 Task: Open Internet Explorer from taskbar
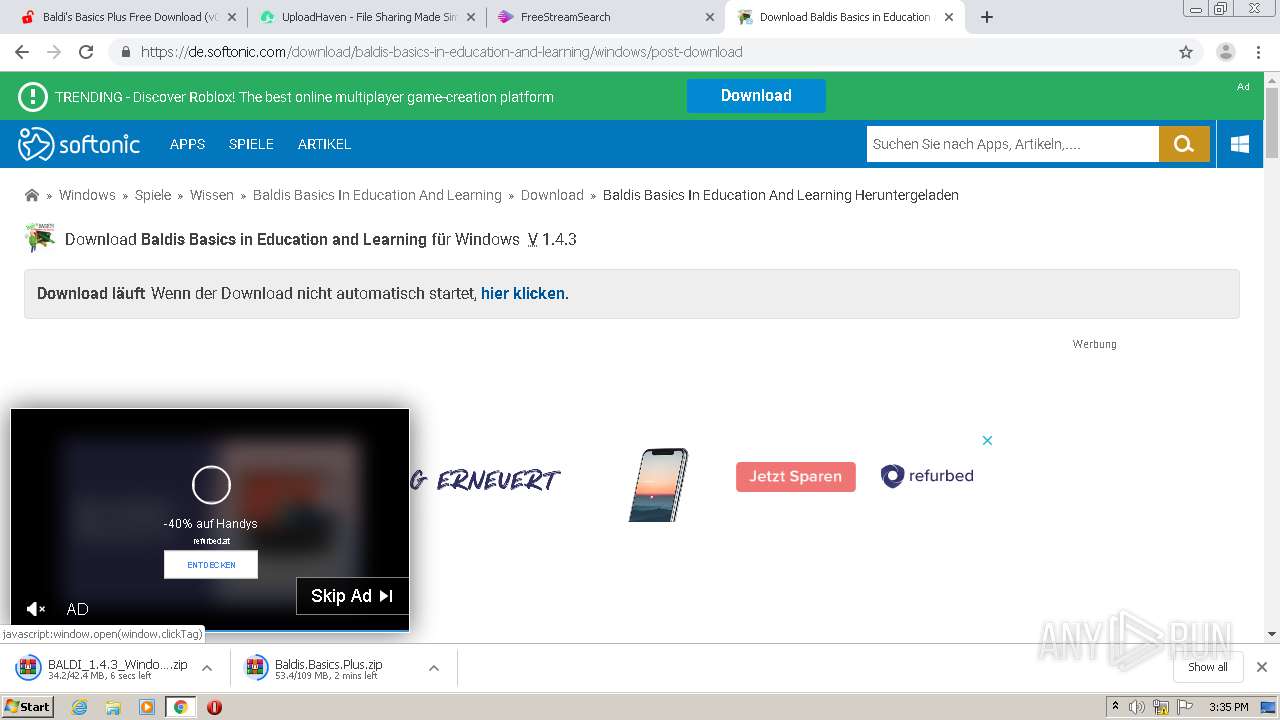point(79,707)
